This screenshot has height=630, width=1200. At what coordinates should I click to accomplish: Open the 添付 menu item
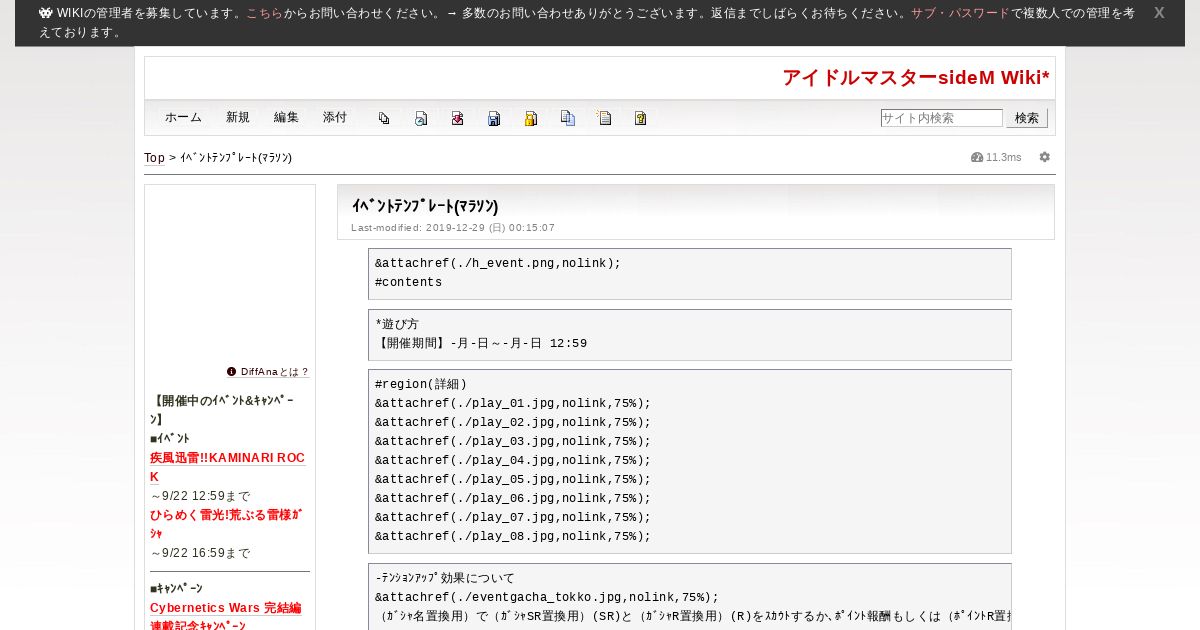tap(335, 117)
